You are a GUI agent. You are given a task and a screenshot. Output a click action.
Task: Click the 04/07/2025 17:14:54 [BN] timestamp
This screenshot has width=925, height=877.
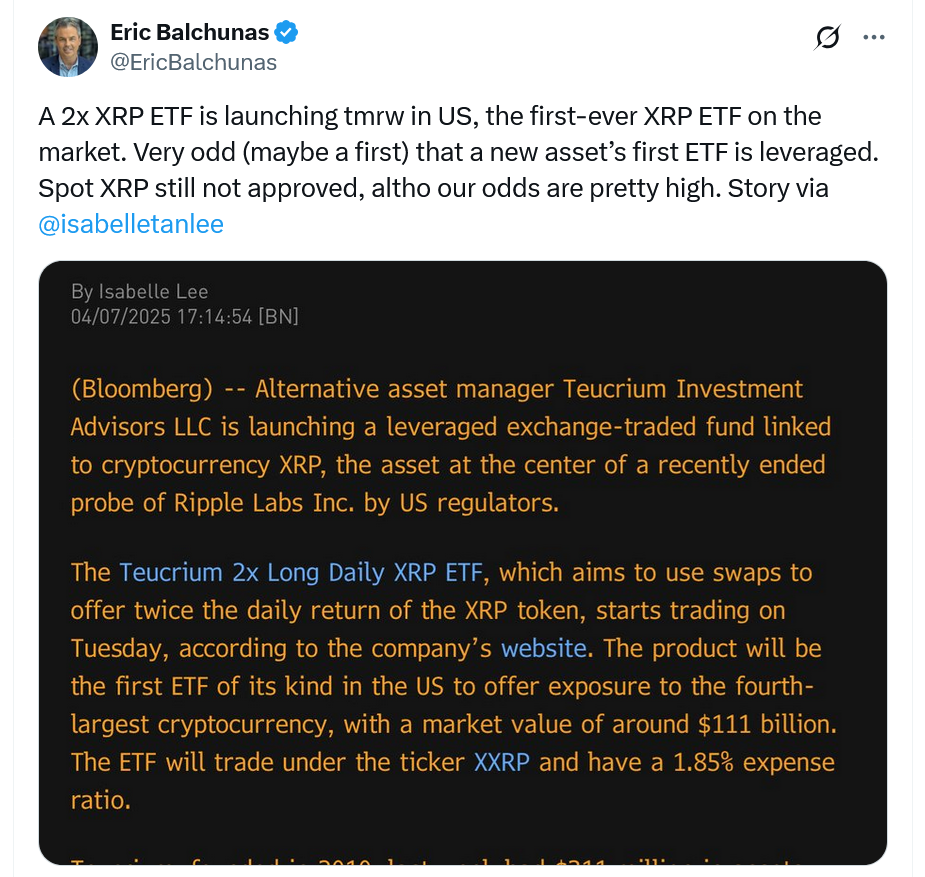(x=184, y=316)
